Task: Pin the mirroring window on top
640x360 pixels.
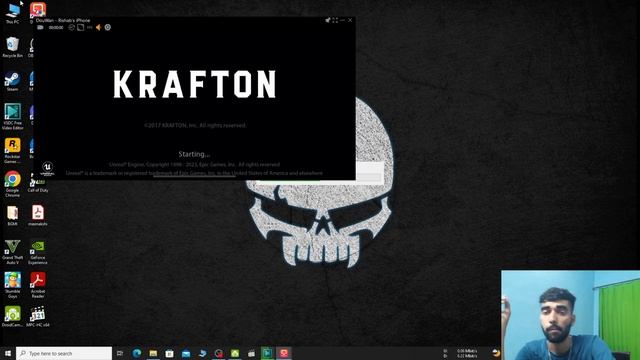Action: [327, 20]
